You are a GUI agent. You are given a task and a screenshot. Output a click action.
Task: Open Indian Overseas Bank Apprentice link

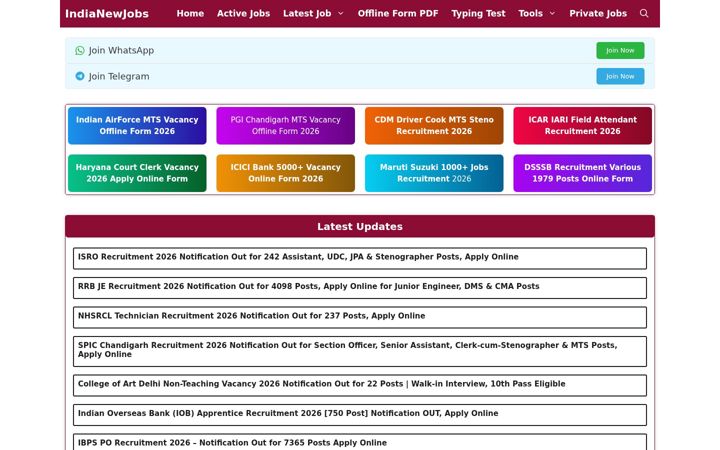click(x=288, y=413)
